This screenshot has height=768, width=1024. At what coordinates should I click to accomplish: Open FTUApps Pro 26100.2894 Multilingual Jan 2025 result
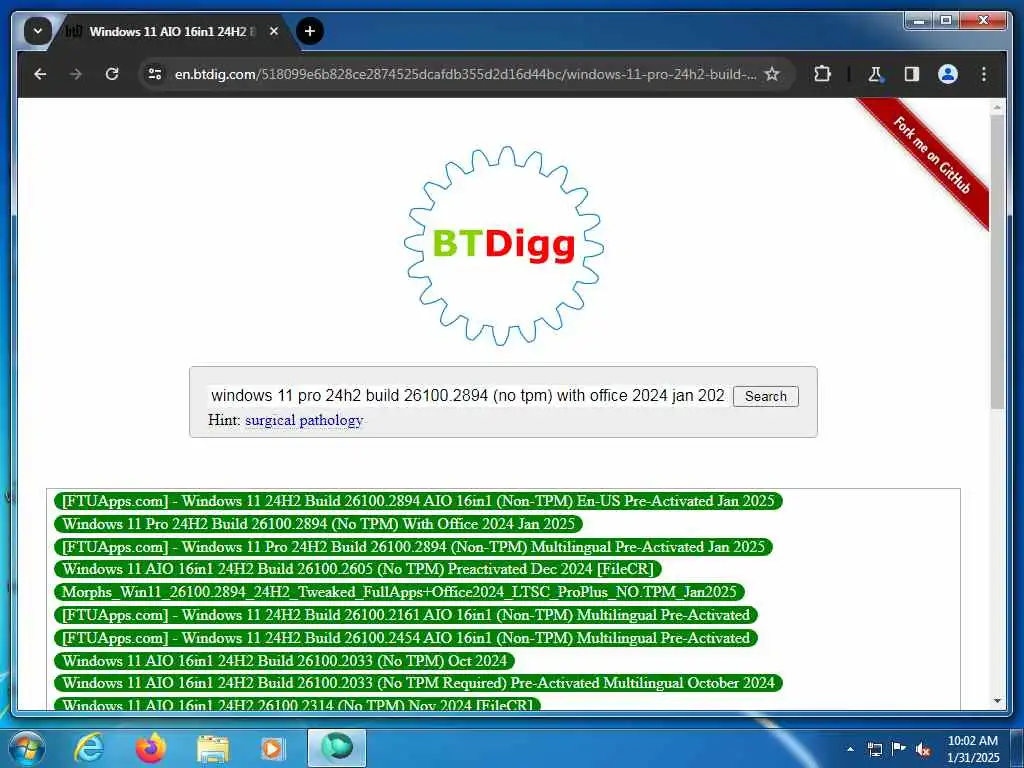[413, 547]
